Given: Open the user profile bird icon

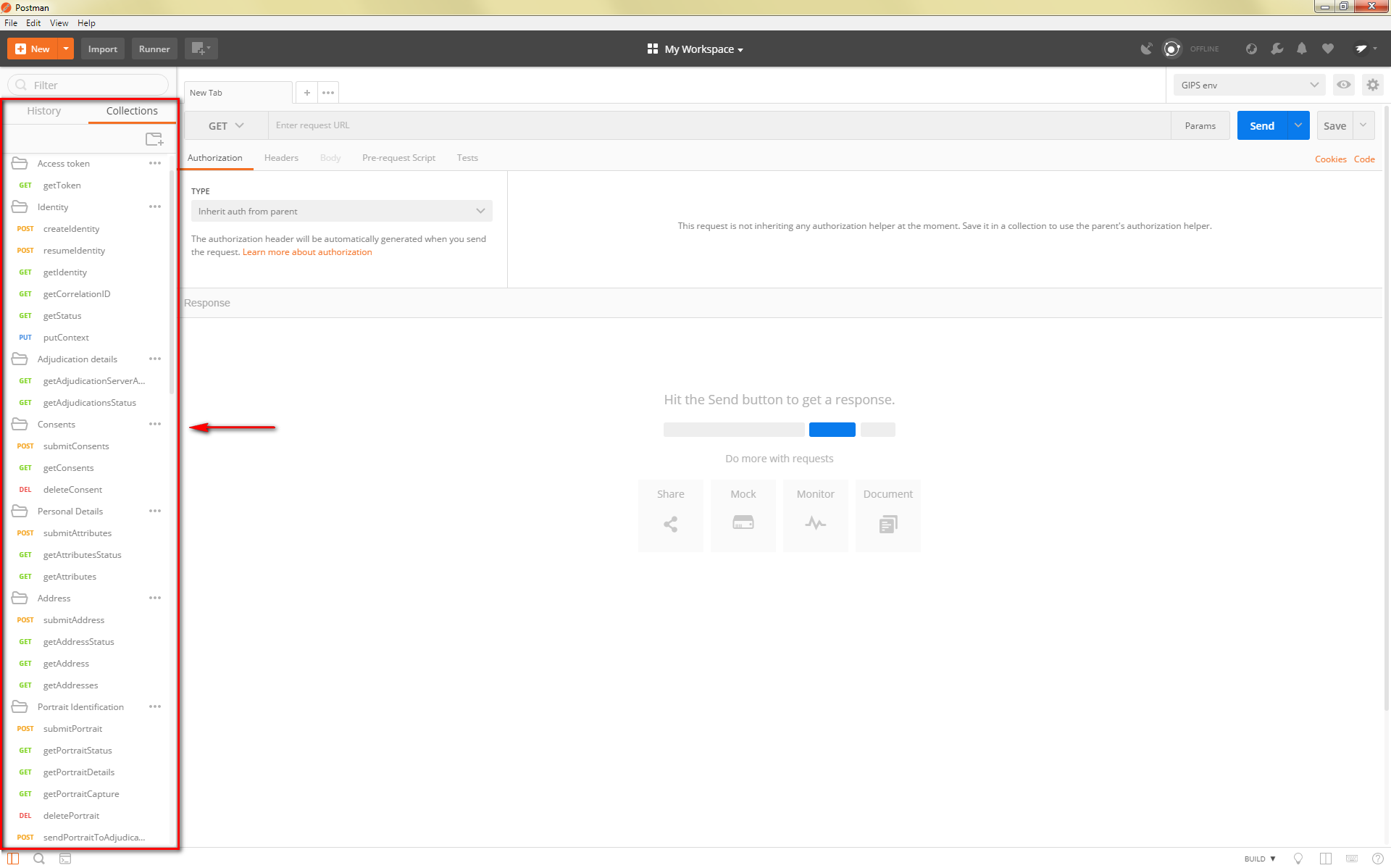Looking at the screenshot, I should (1366, 49).
